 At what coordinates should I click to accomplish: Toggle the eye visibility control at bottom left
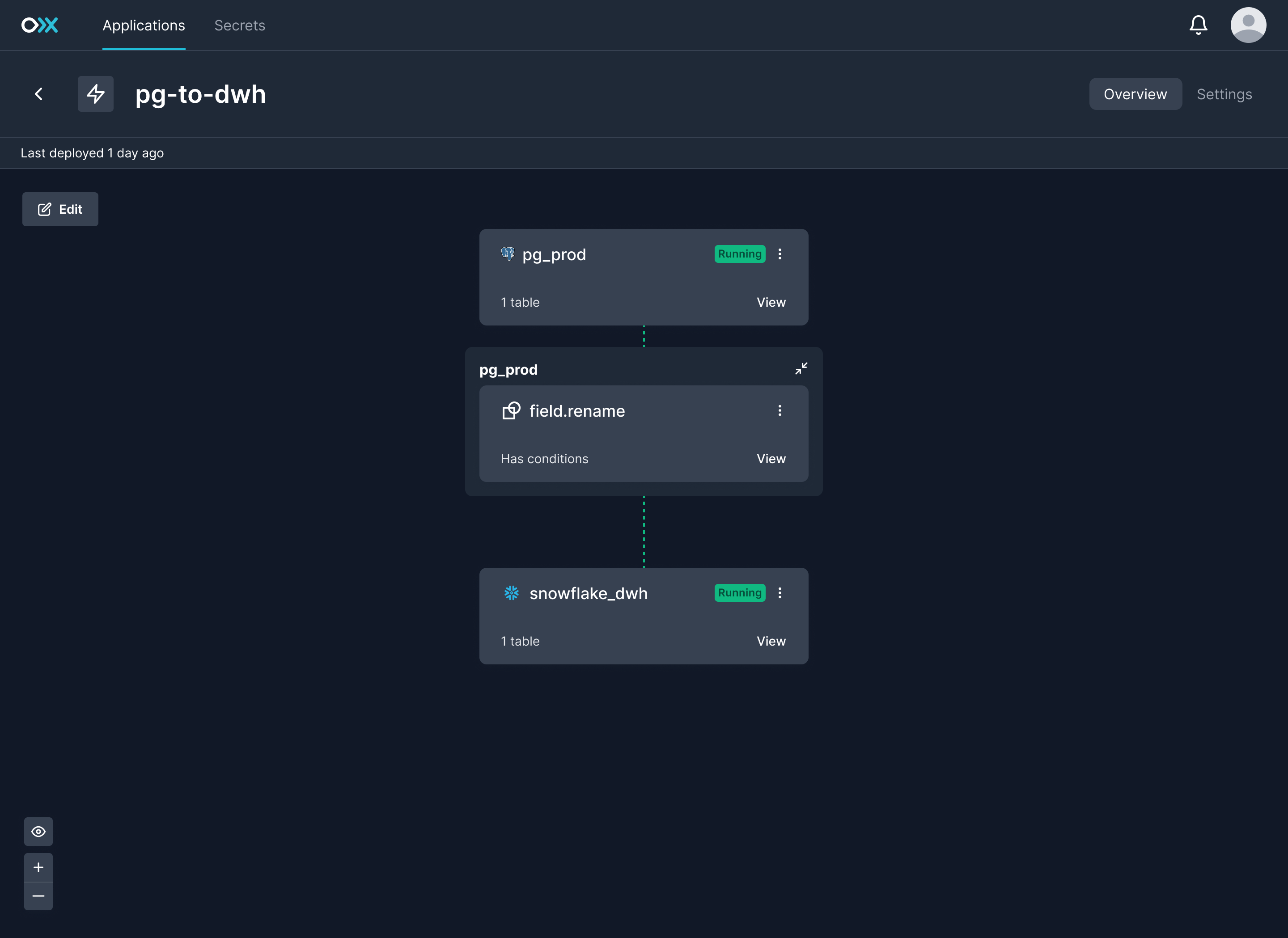(x=38, y=831)
